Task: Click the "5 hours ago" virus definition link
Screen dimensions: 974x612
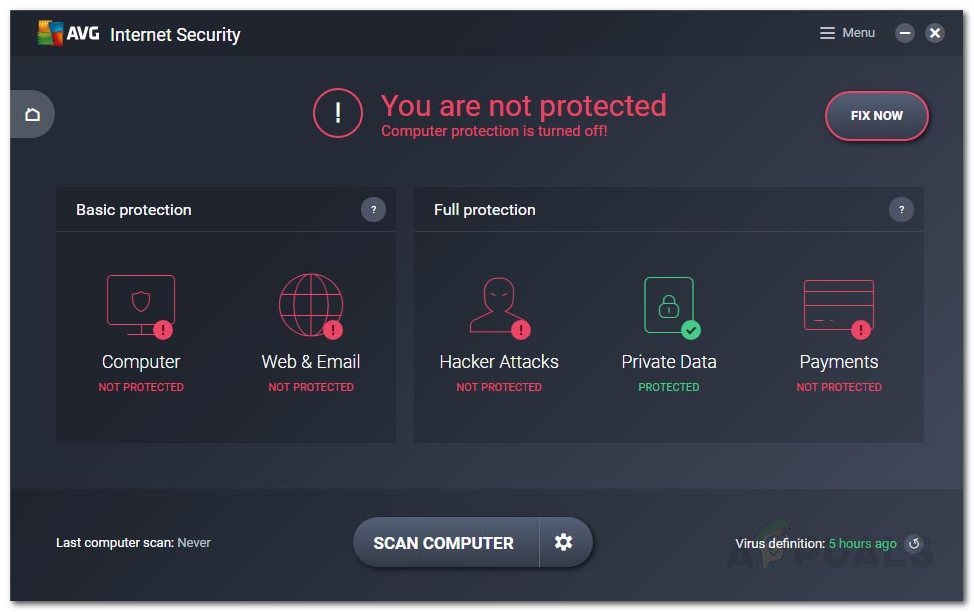Action: point(862,544)
